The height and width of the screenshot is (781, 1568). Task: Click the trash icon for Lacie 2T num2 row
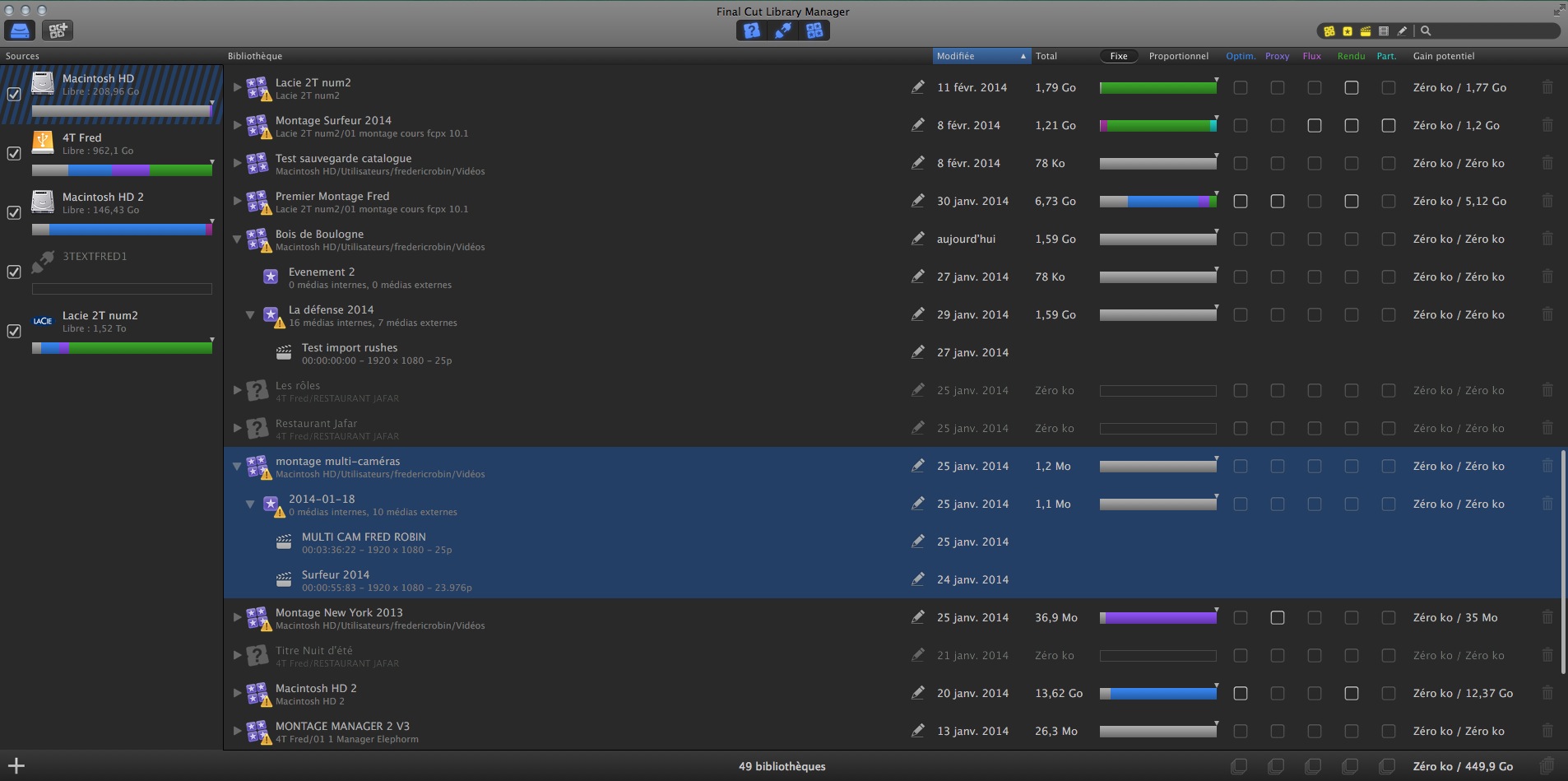point(1547,87)
